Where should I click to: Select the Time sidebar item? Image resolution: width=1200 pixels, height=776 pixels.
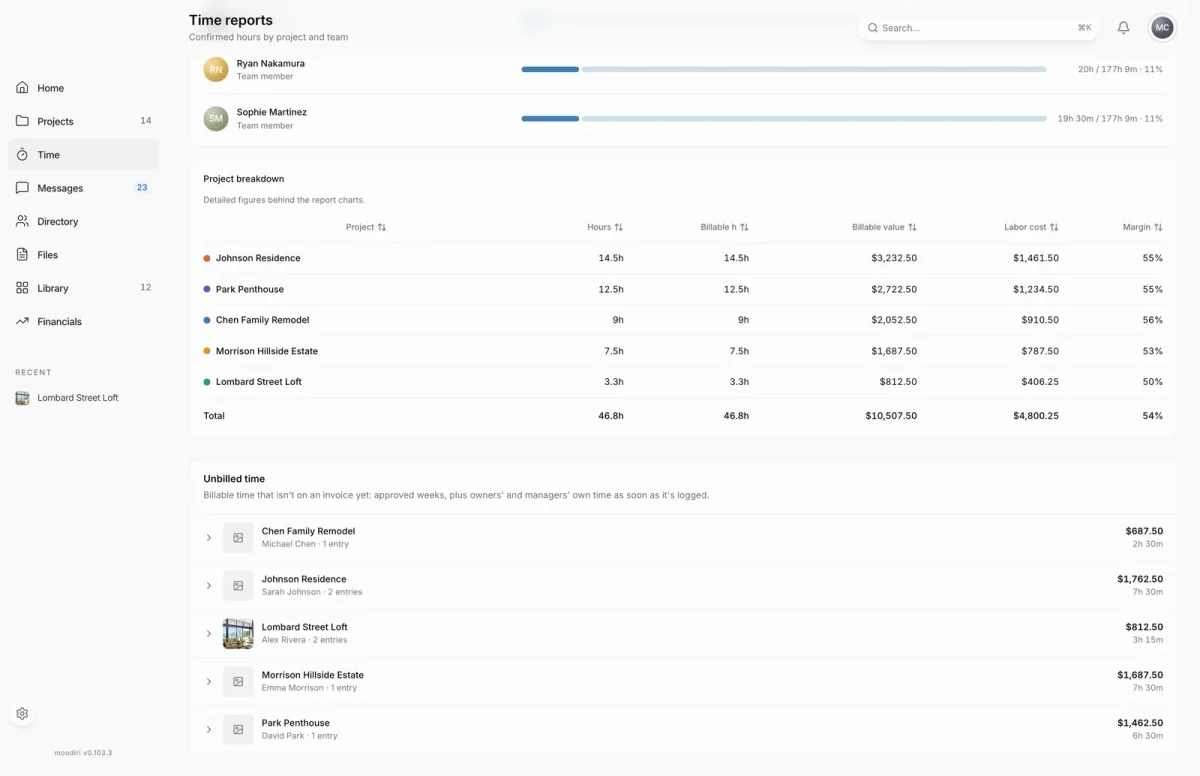point(83,155)
